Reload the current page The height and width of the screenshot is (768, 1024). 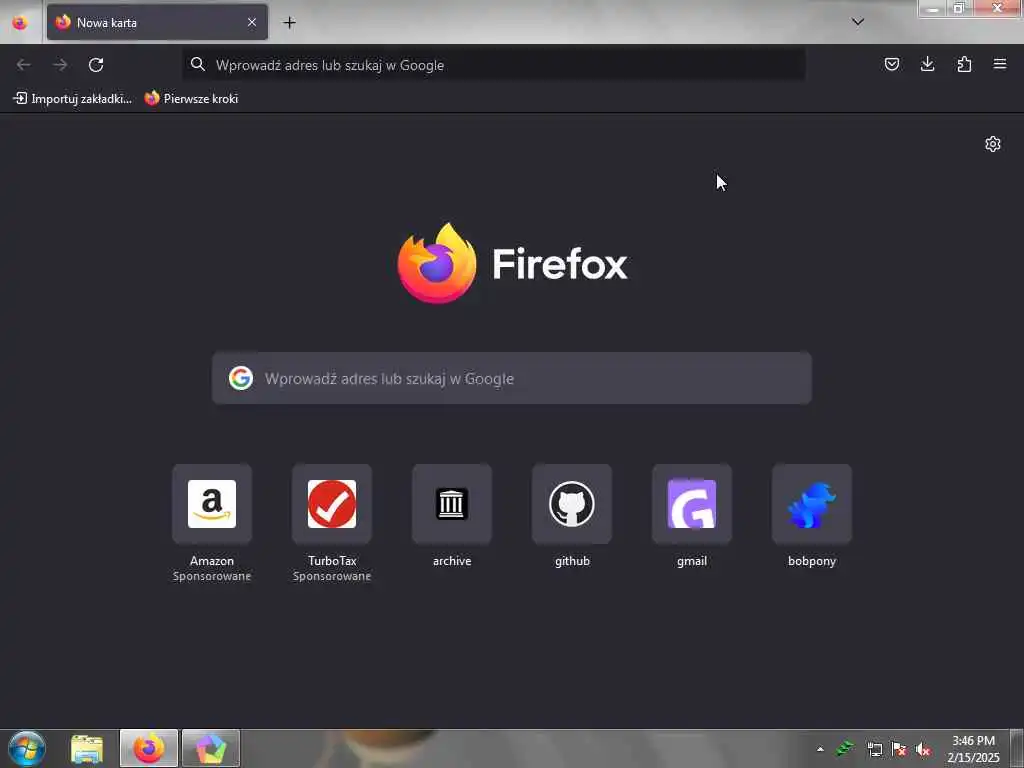pos(96,65)
